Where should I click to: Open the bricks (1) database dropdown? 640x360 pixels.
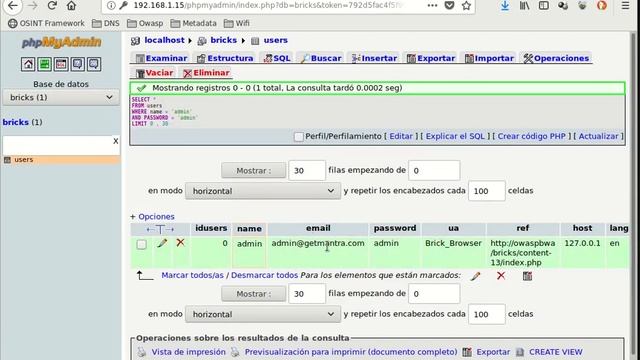click(61, 98)
